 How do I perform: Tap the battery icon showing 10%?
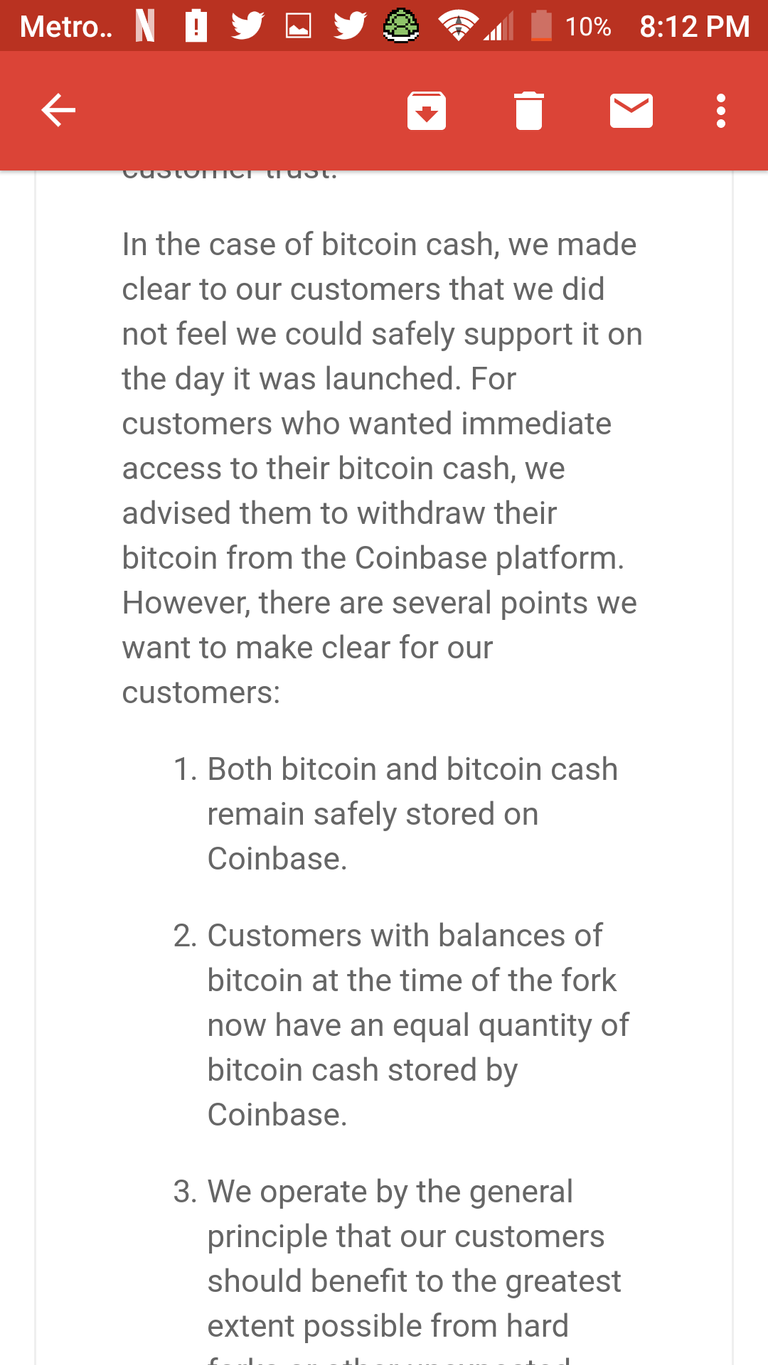[x=541, y=26]
